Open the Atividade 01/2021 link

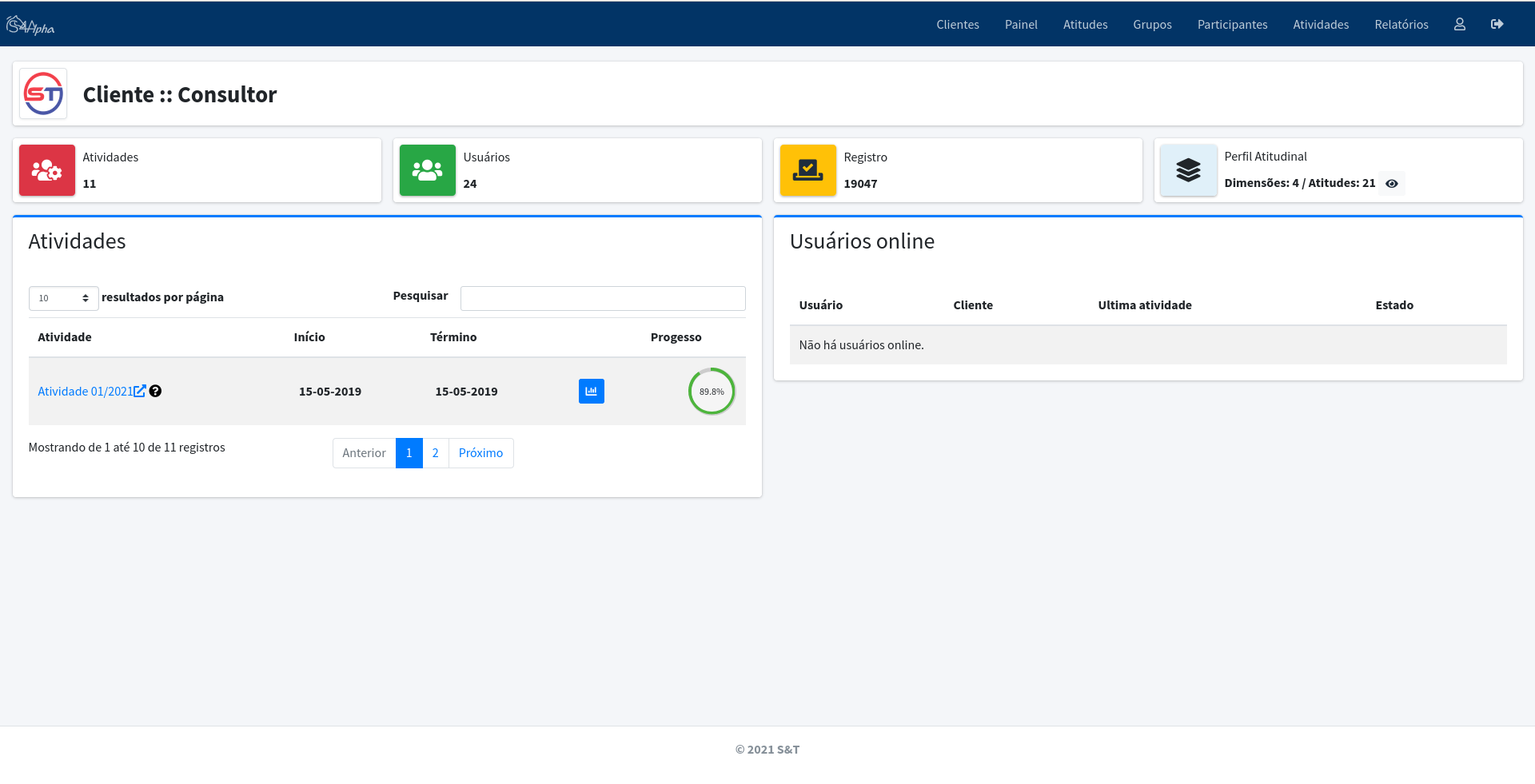[x=85, y=392]
